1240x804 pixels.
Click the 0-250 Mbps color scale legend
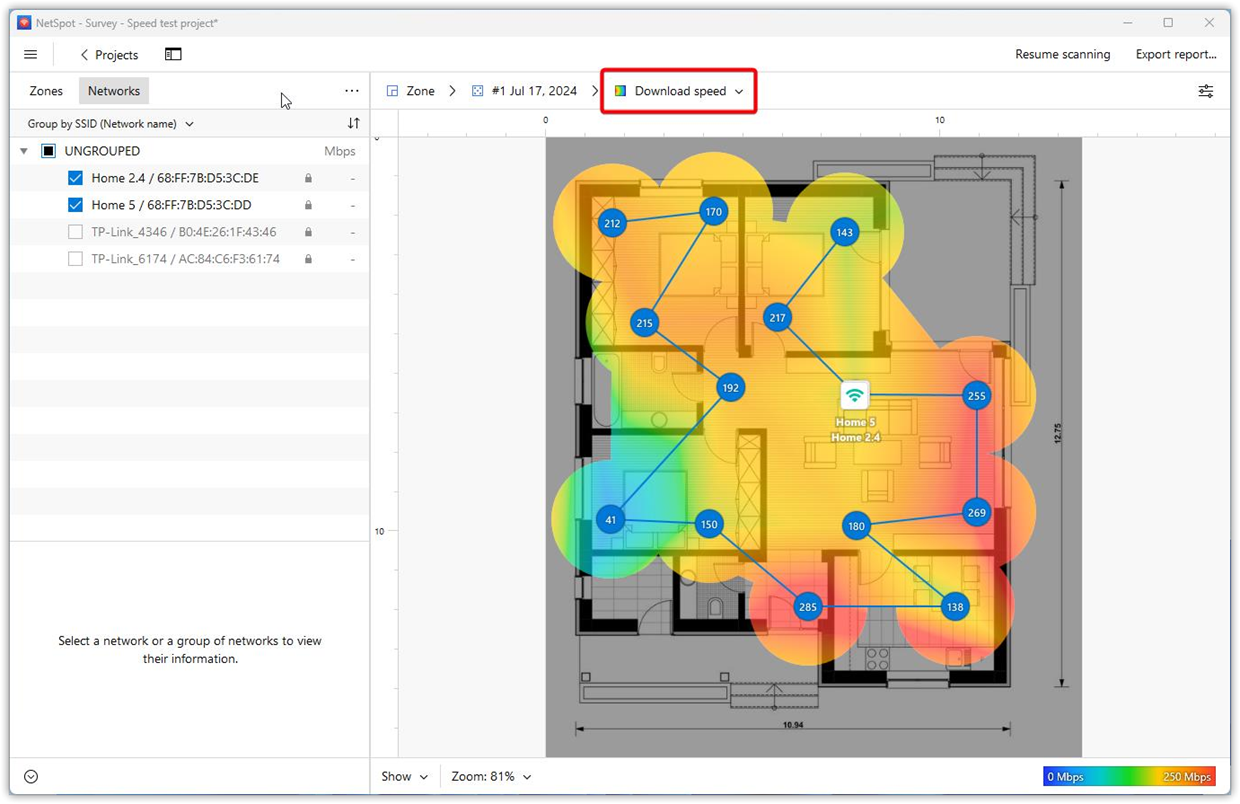pyautogui.click(x=1129, y=776)
